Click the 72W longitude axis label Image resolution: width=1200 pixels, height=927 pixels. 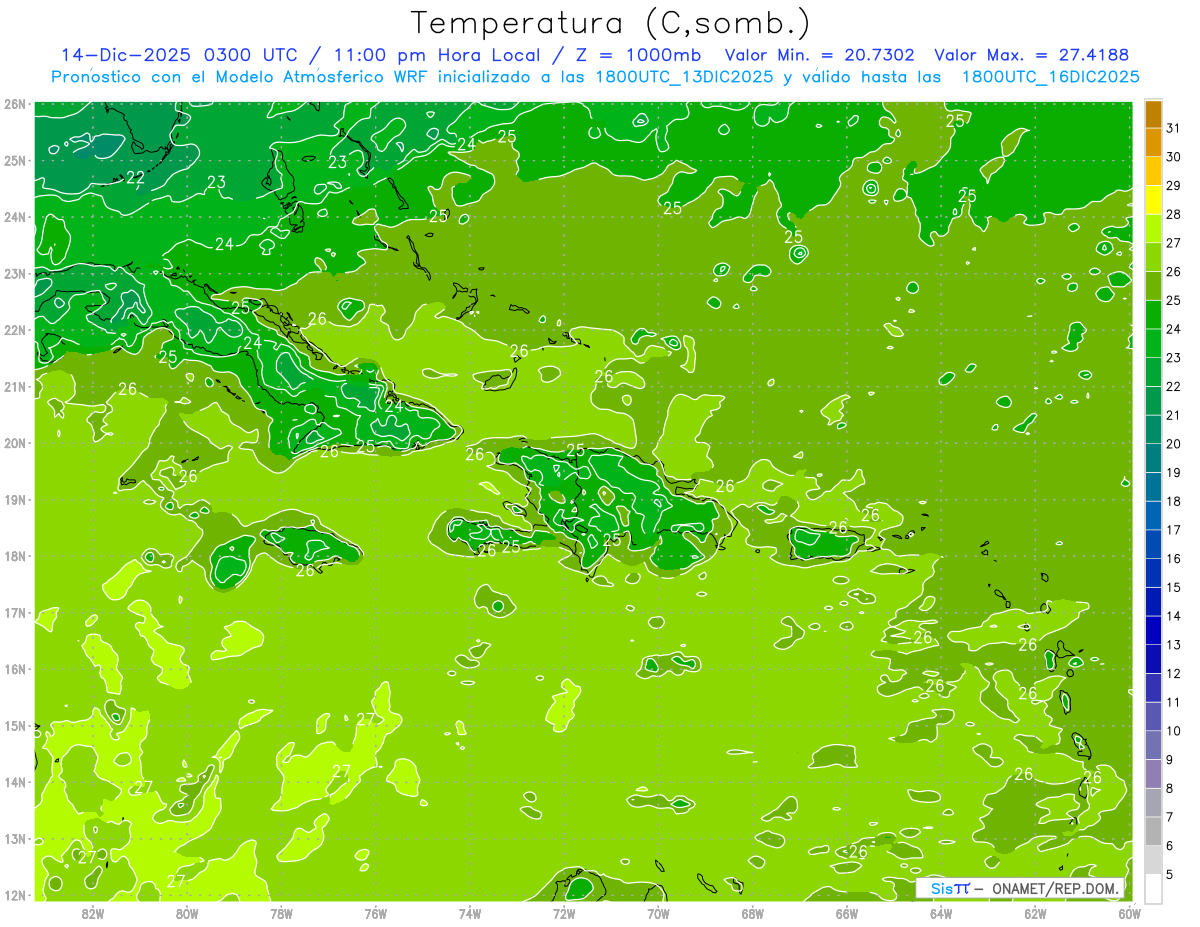(x=564, y=914)
